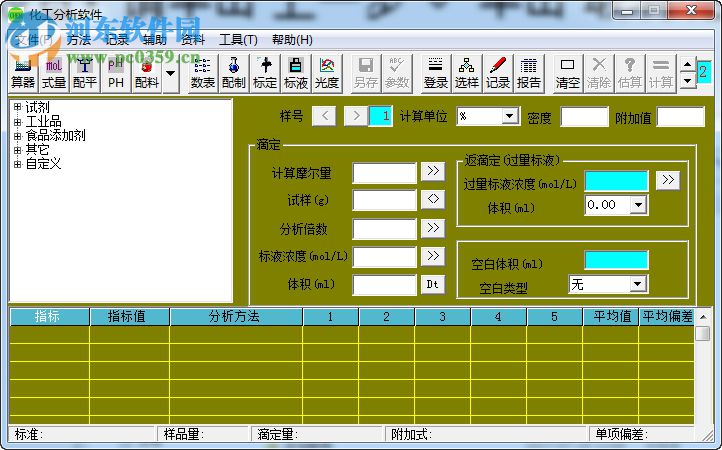Open the 数表 data table tool
722x450 pixels.
pos(203,73)
